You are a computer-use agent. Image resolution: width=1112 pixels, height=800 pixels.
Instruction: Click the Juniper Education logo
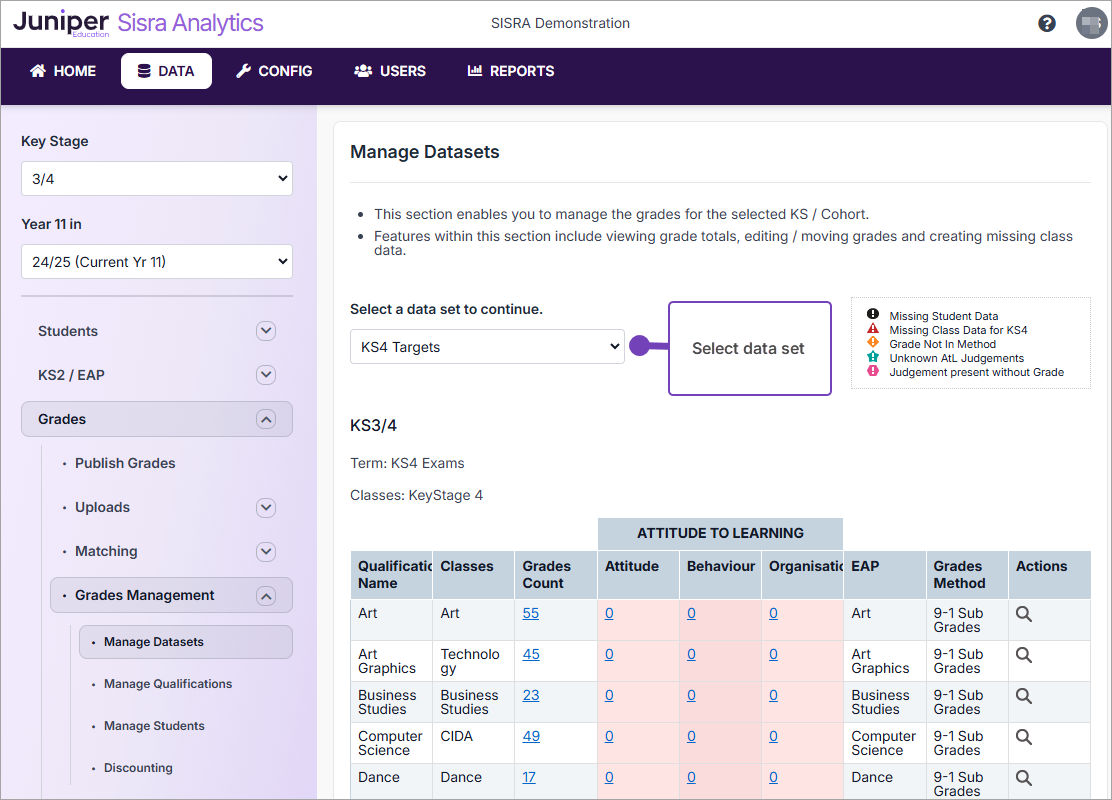[64, 22]
